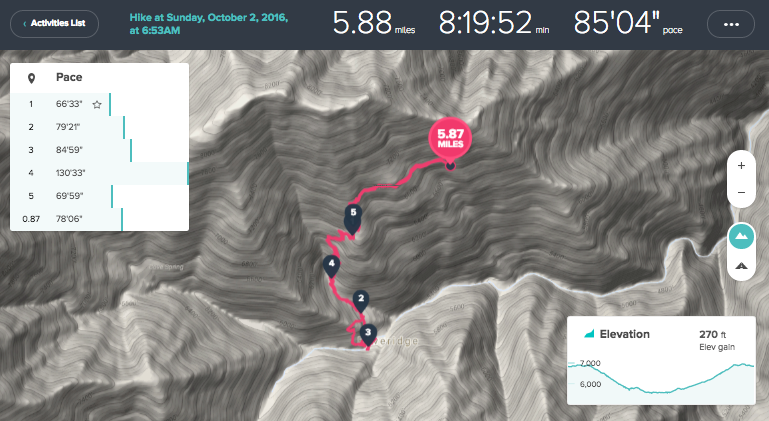Image resolution: width=769 pixels, height=421 pixels.
Task: Click the mile 4 map marker
Action: (332, 266)
